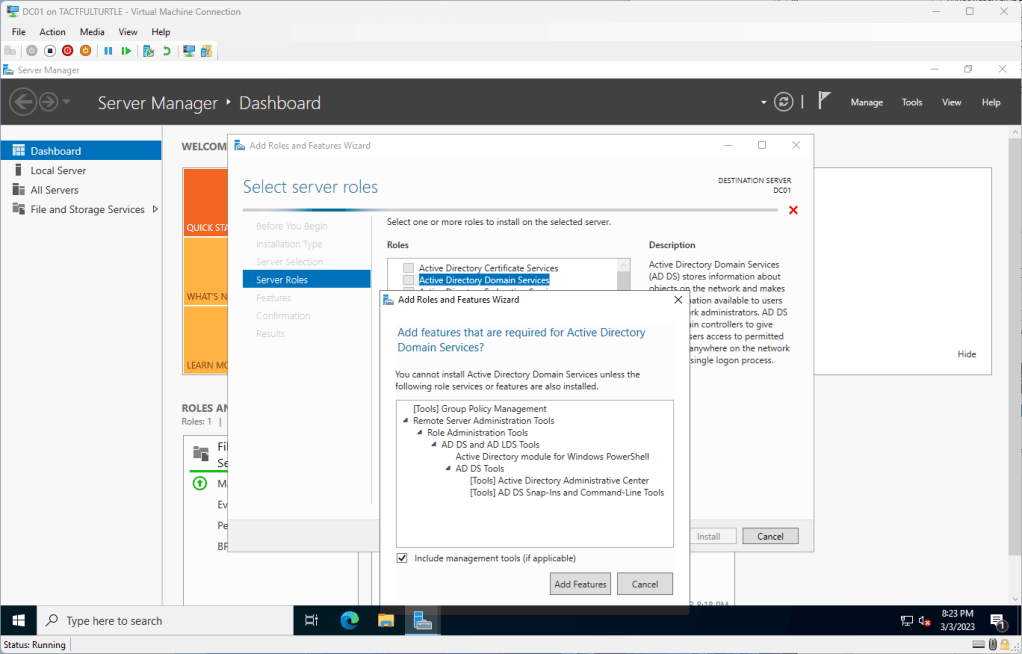Click the green Revert arrow icon

click(x=166, y=51)
